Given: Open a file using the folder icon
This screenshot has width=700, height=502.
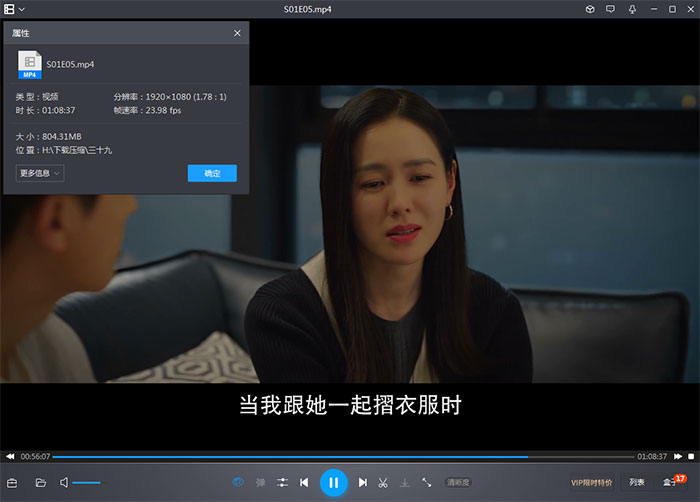Looking at the screenshot, I should pos(41,482).
